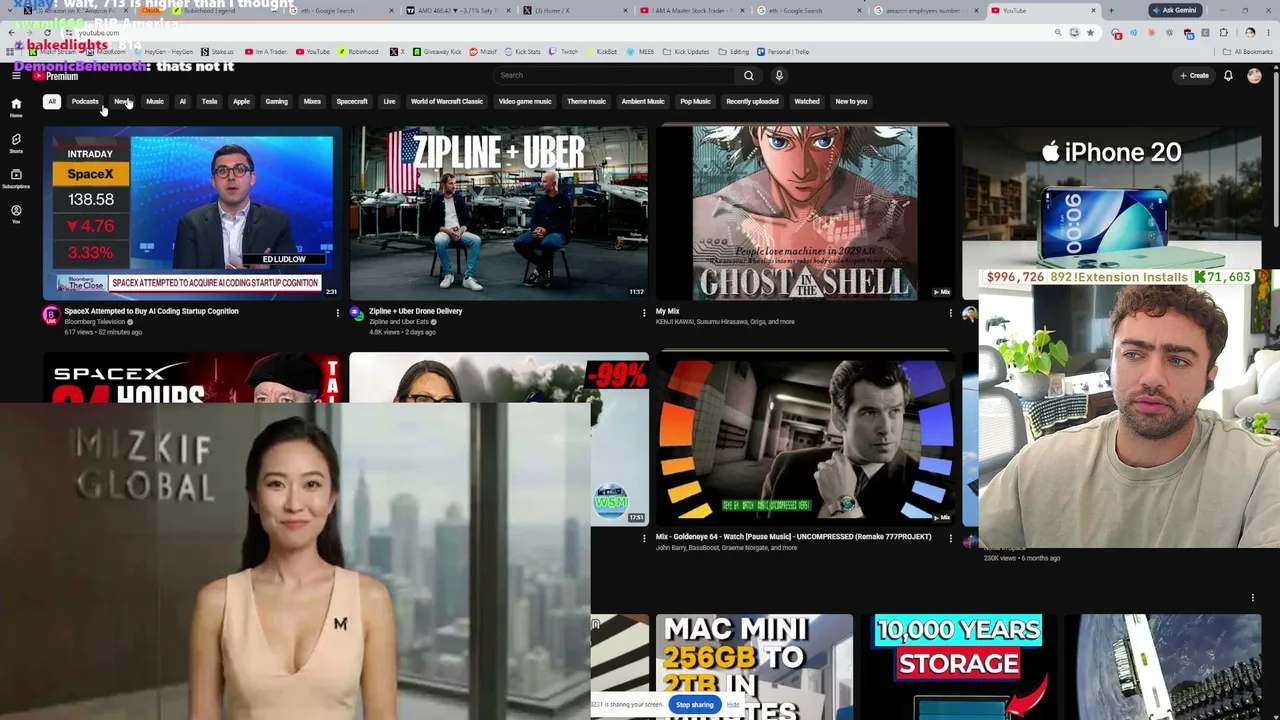Open the Ghost in the Shell mix thumbnail
This screenshot has width=1280, height=720.
[x=805, y=212]
